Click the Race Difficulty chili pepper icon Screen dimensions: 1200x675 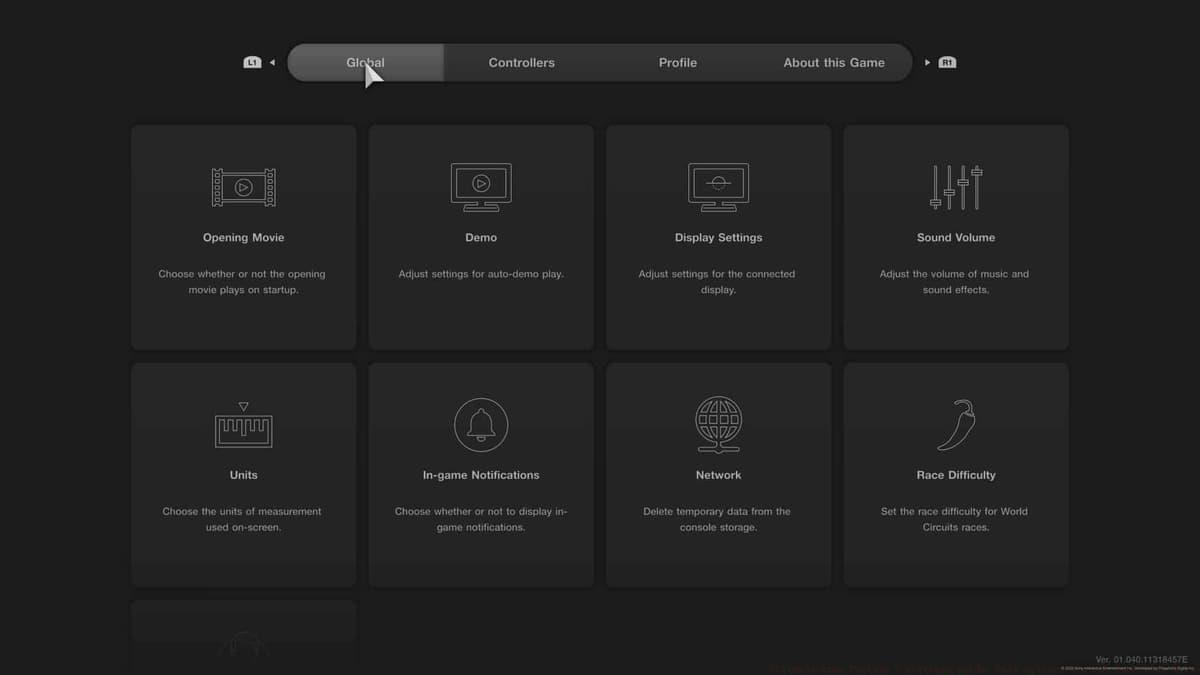(956, 425)
